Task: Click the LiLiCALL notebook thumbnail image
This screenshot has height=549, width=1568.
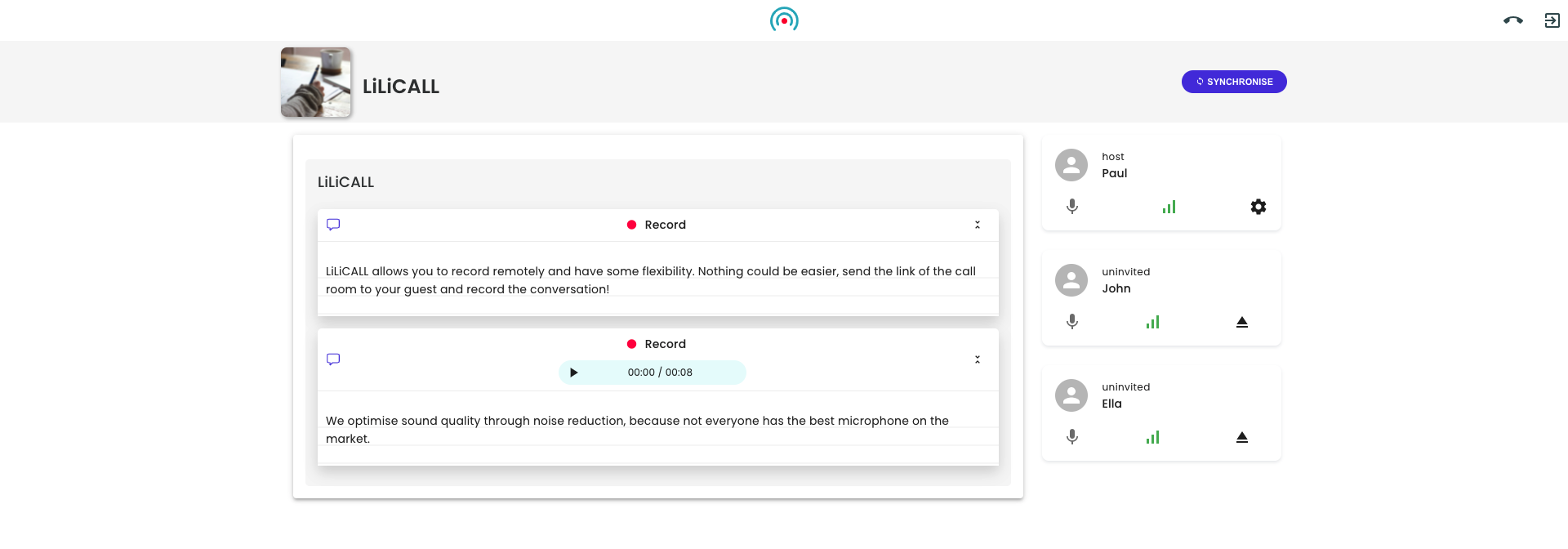Action: 316,82
